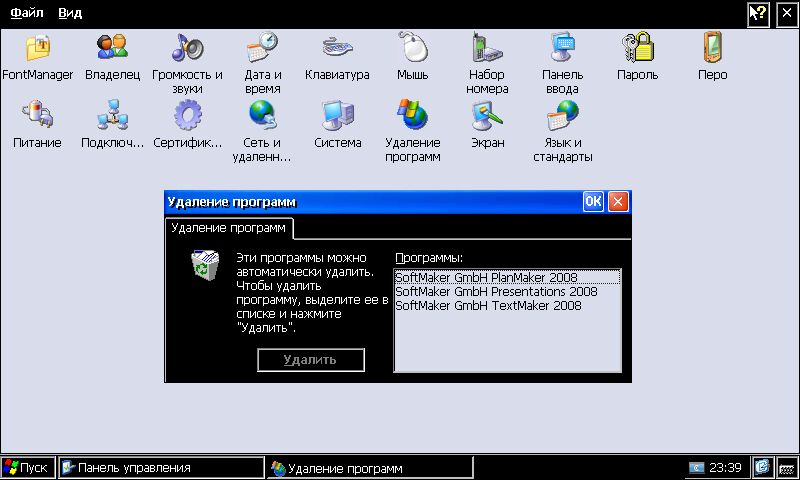Open Сеть и удаленн... applet
This screenshot has width=800, height=480.
point(262,132)
